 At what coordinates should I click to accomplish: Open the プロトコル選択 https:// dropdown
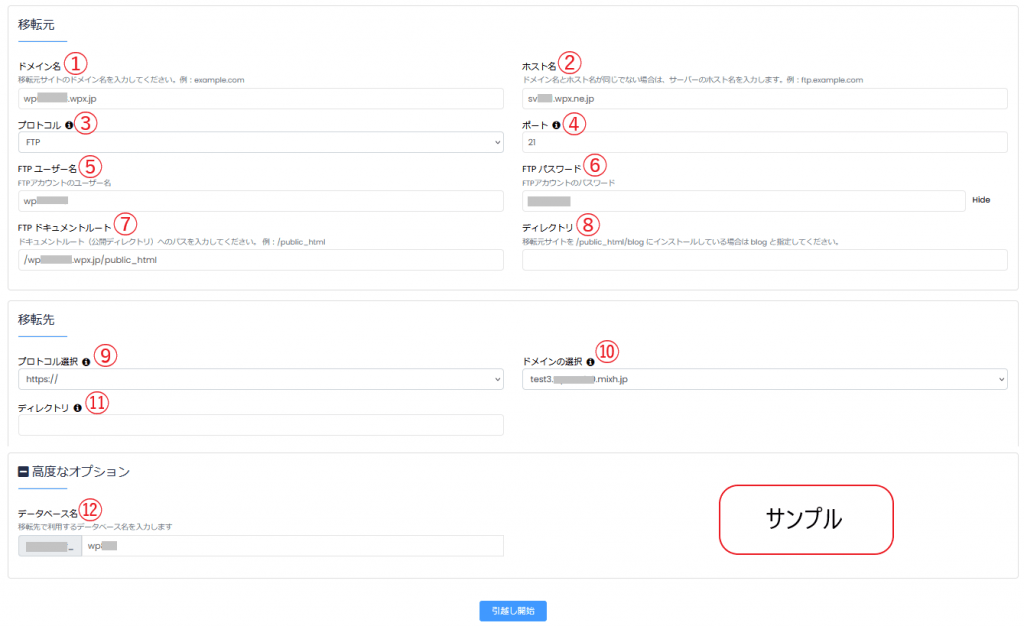[x=260, y=379]
